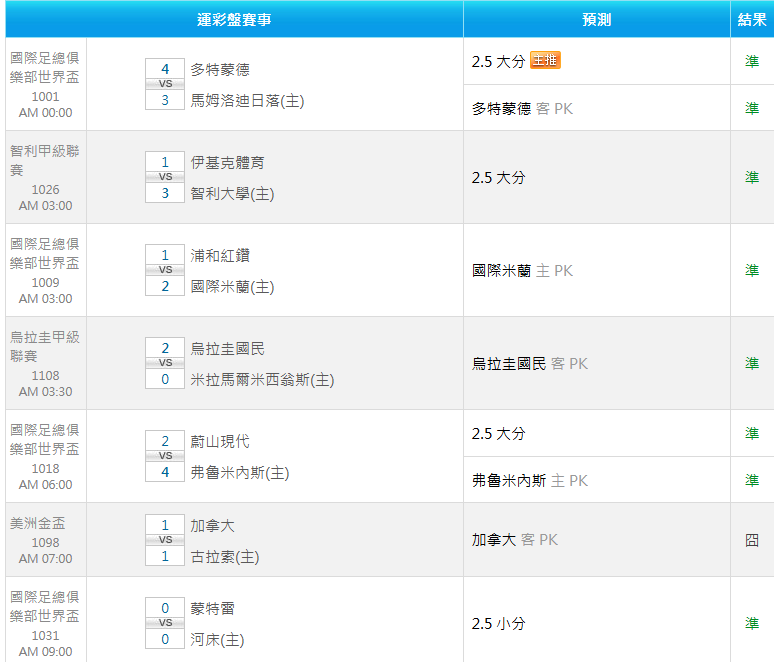Click the 弗魯米內斯 主 PK prediction
This screenshot has width=774, height=662.
tap(530, 480)
